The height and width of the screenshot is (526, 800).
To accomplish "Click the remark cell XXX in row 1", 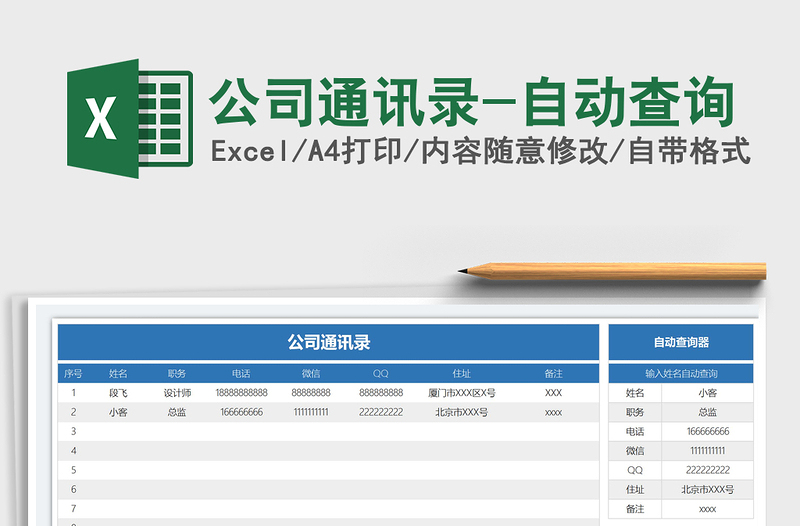I will (x=553, y=393).
